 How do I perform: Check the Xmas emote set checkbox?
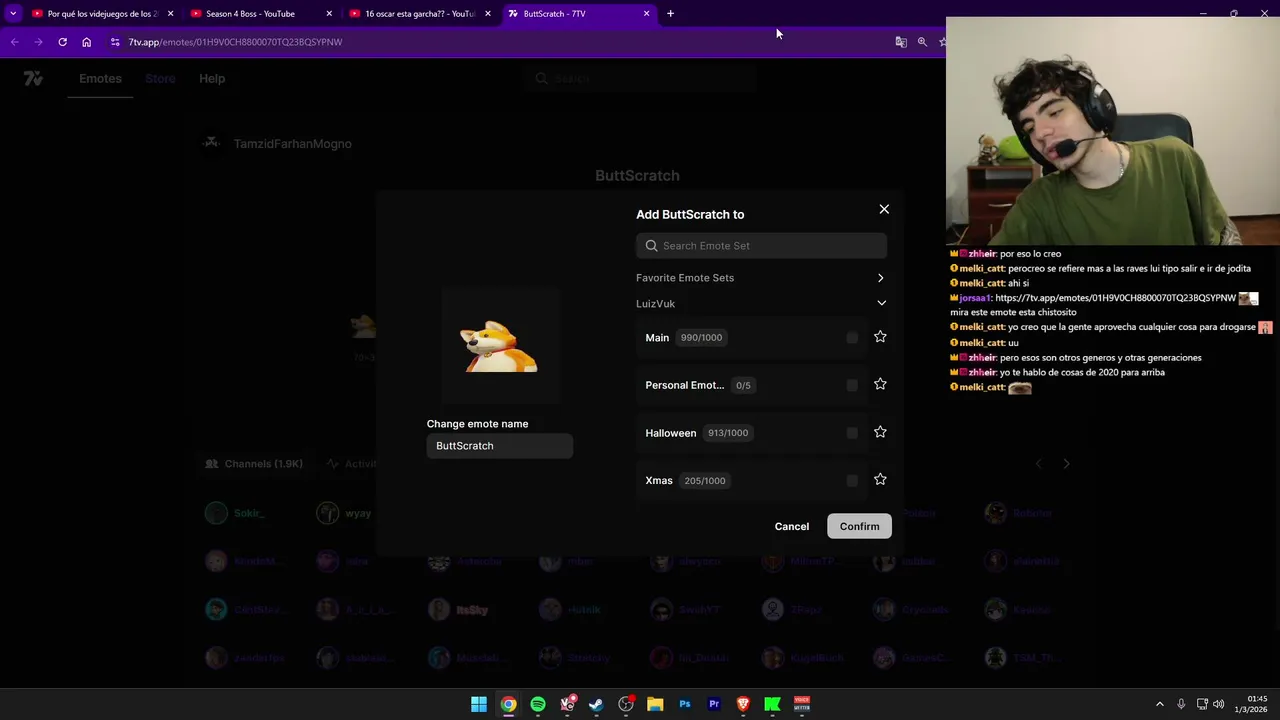click(852, 481)
